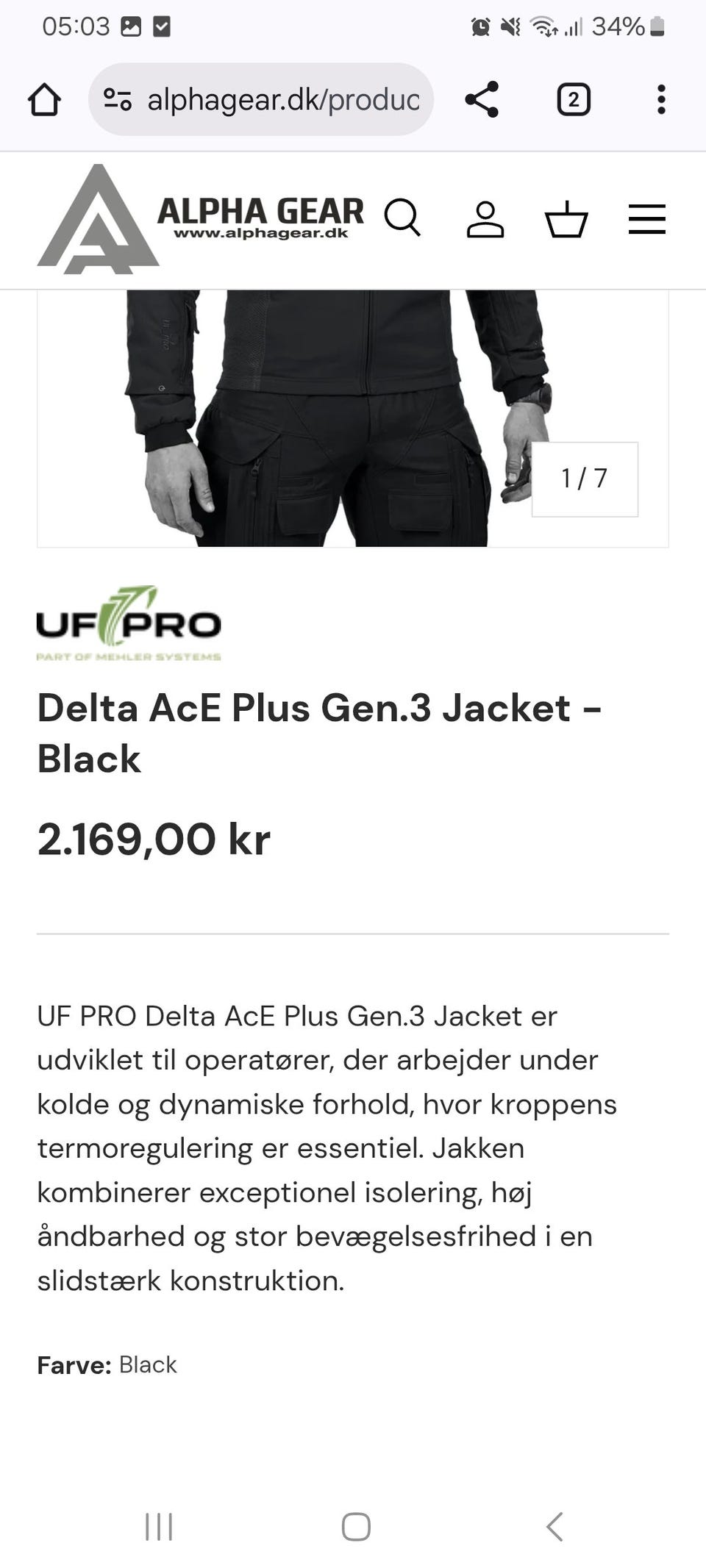View the shopping basket

click(566, 219)
